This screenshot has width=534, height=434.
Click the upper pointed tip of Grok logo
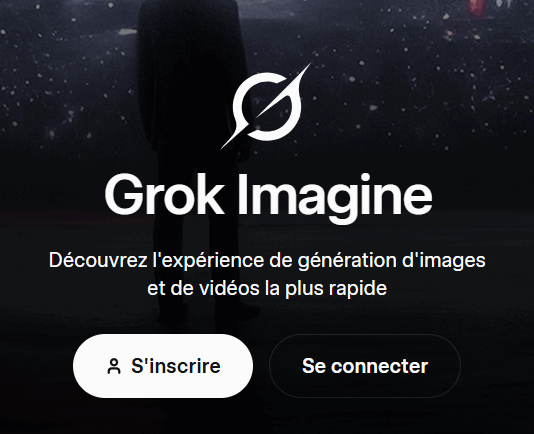click(x=307, y=68)
